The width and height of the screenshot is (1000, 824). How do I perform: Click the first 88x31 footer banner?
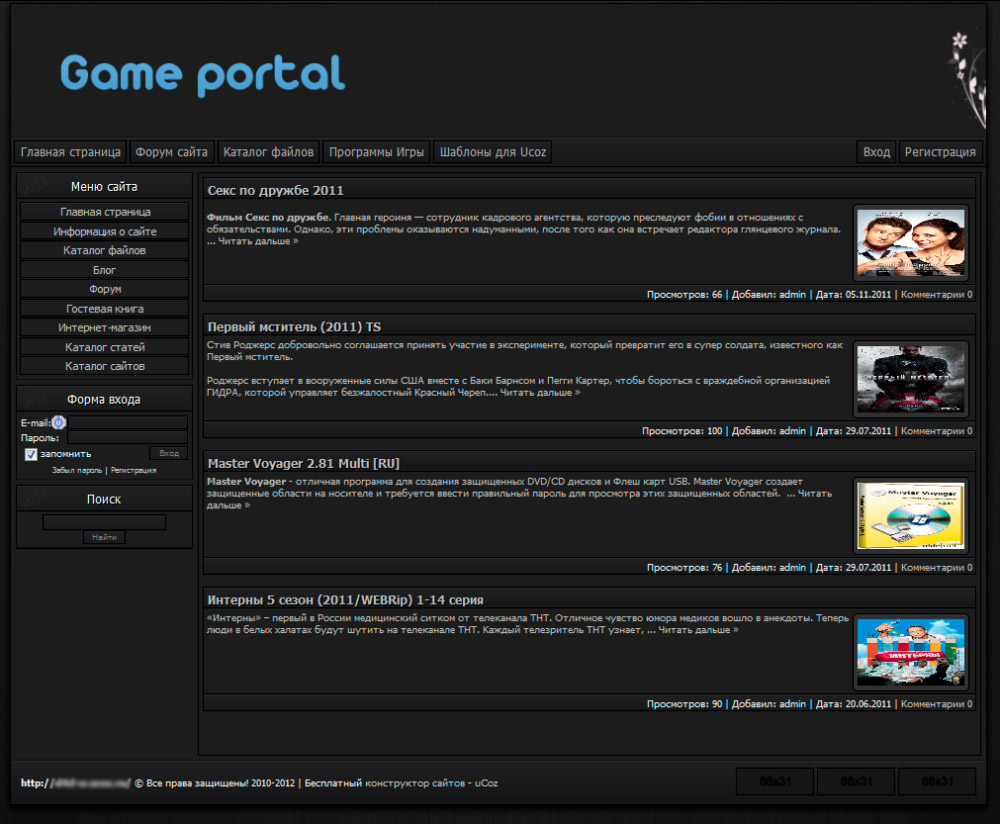point(775,780)
